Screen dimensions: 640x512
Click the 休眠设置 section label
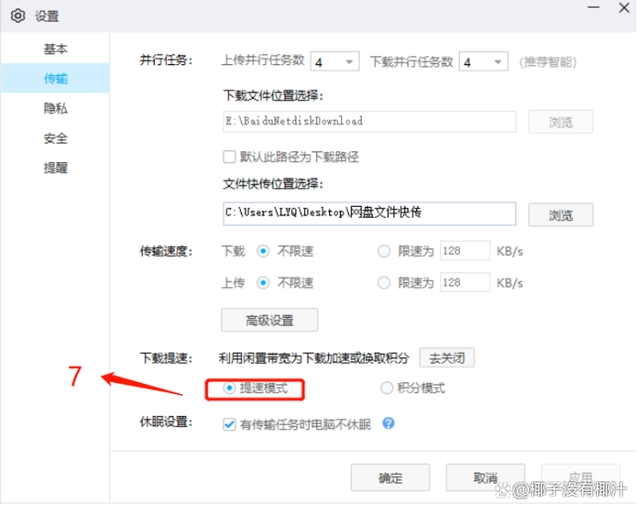166,422
